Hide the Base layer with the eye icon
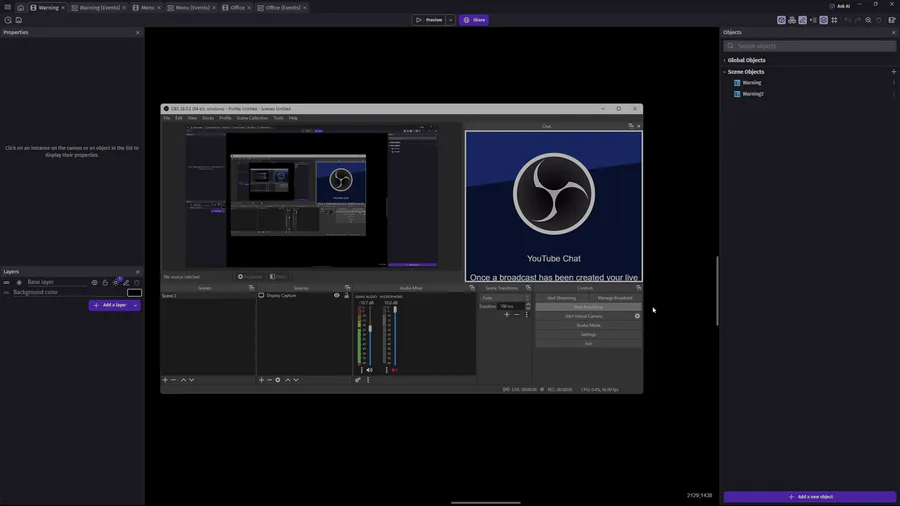 pos(95,282)
